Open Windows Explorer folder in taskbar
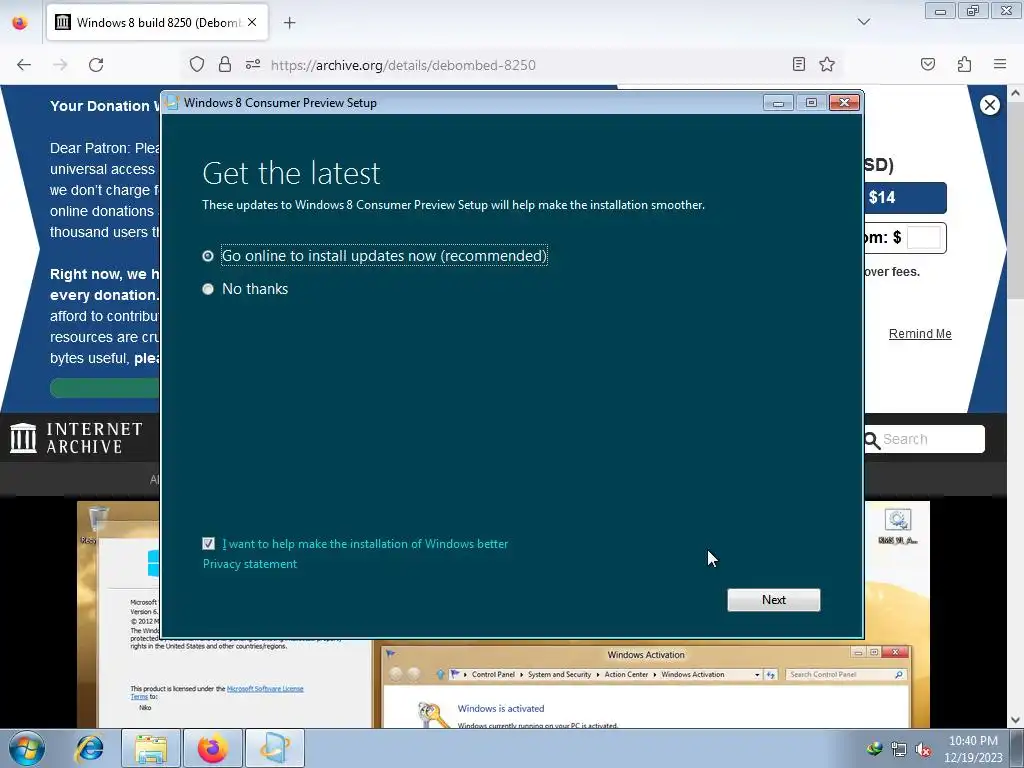This screenshot has width=1024, height=768. coord(151,748)
